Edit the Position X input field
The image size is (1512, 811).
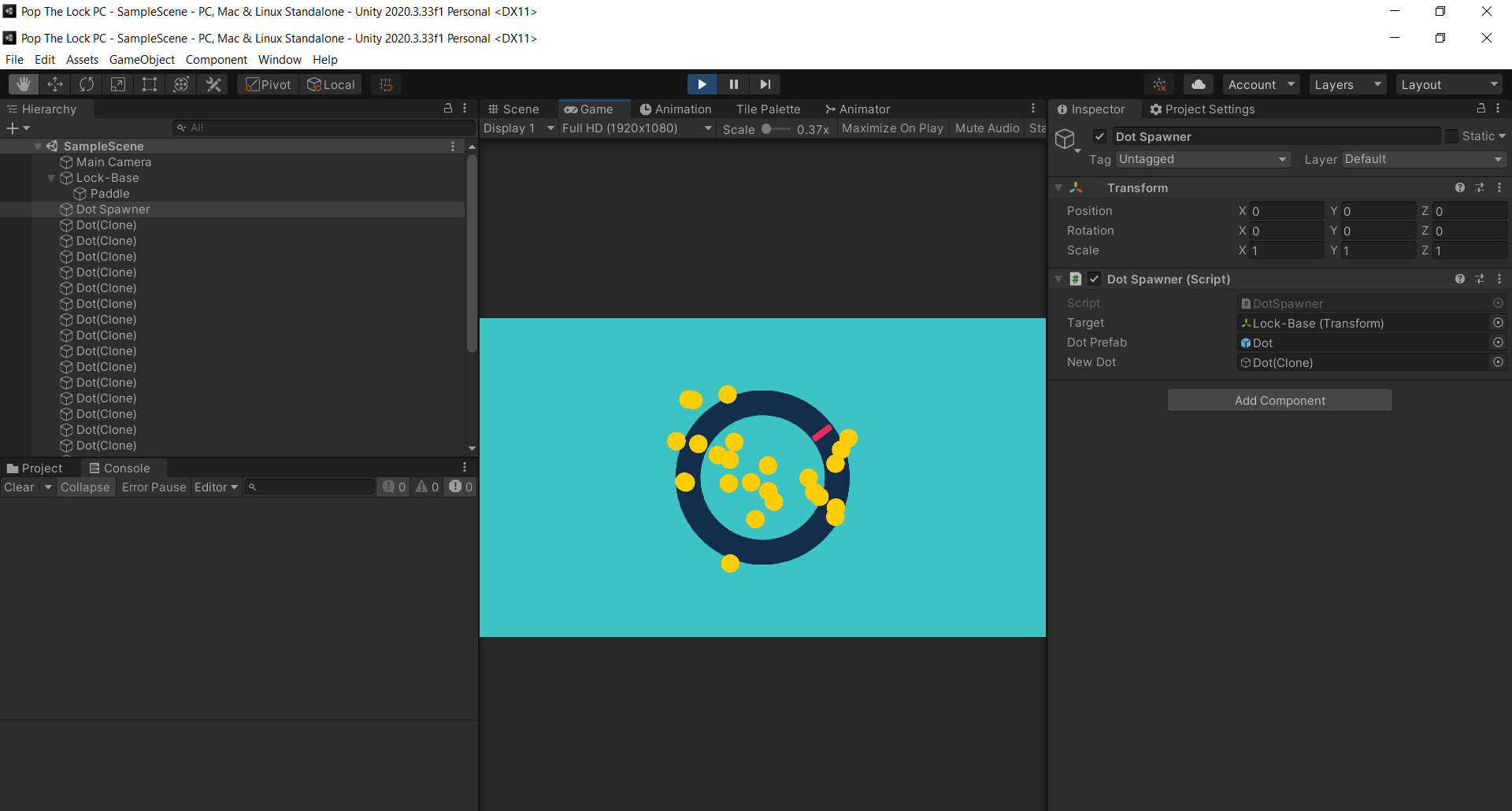click(1288, 211)
